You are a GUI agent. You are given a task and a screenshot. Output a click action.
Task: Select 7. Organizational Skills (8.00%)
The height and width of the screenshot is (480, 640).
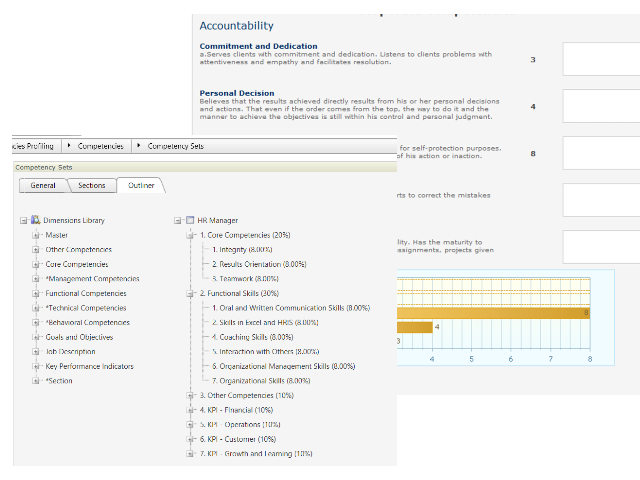(261, 381)
